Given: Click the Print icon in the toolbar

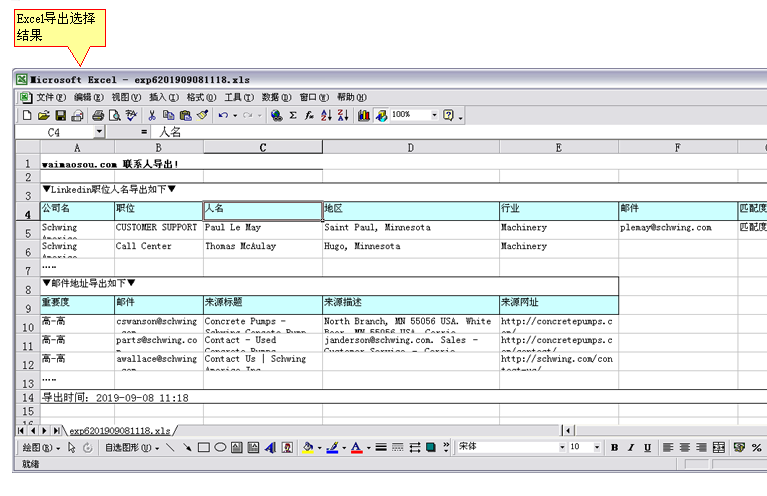Looking at the screenshot, I should click(x=98, y=115).
